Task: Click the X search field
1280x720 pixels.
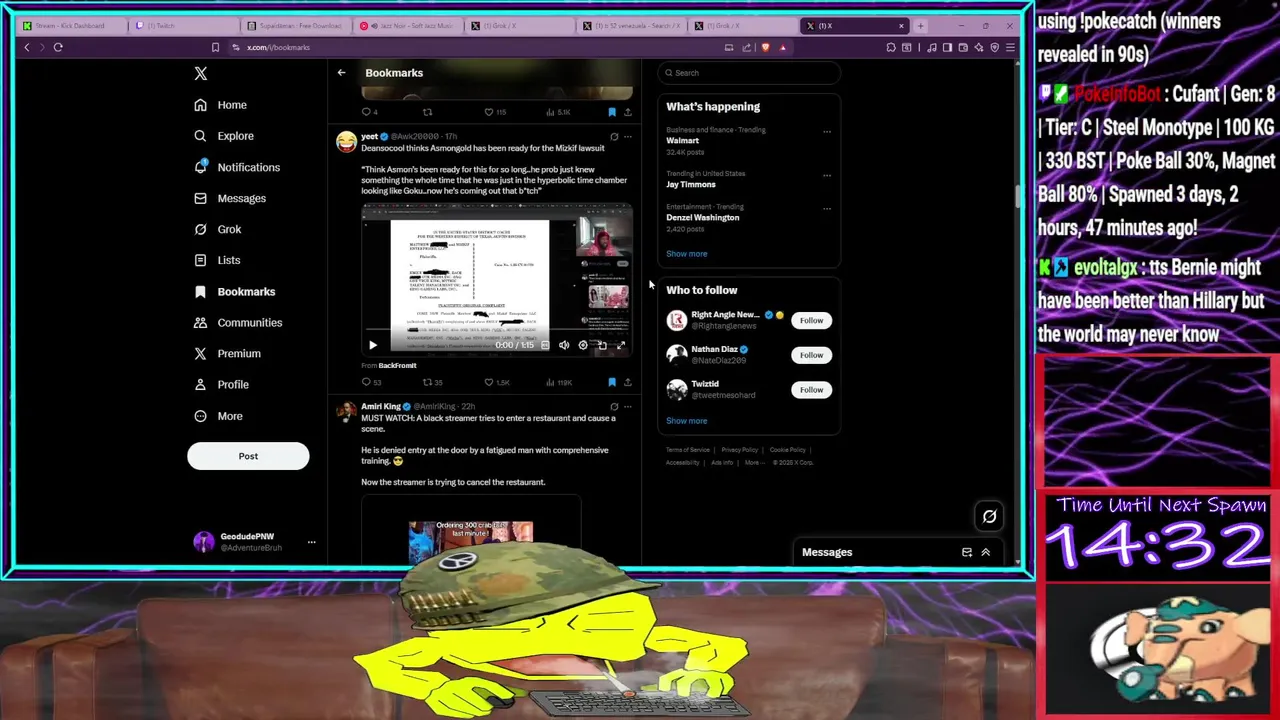Action: [x=750, y=73]
